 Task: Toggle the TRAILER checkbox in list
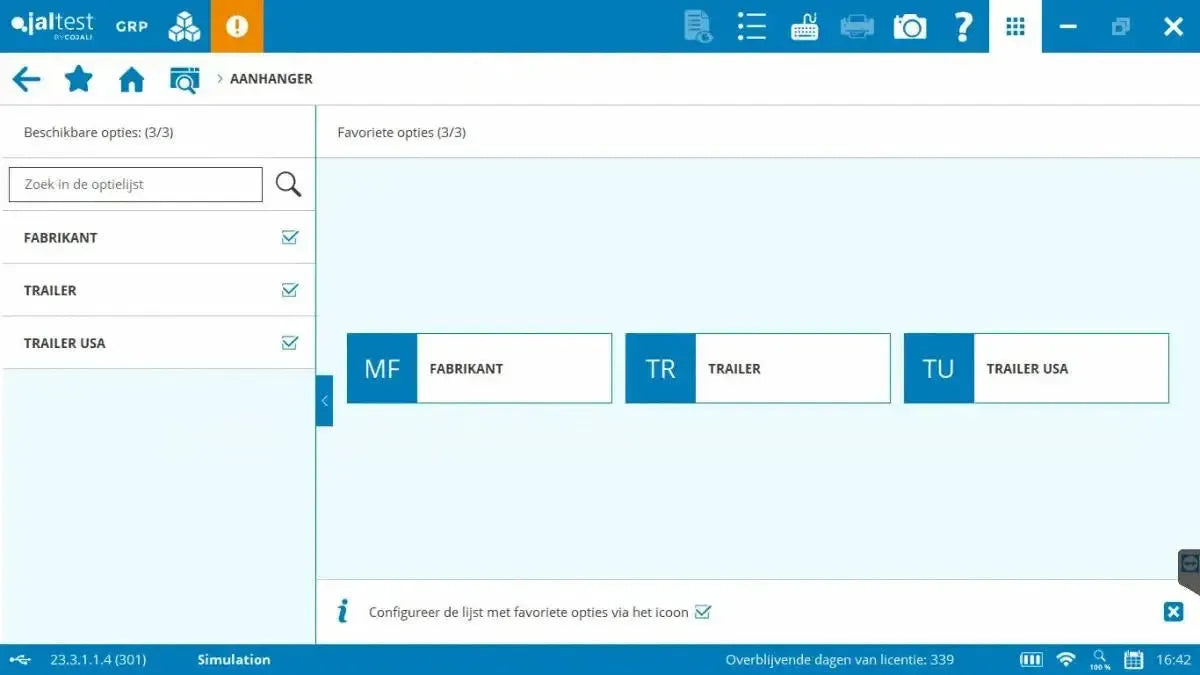[x=290, y=290]
